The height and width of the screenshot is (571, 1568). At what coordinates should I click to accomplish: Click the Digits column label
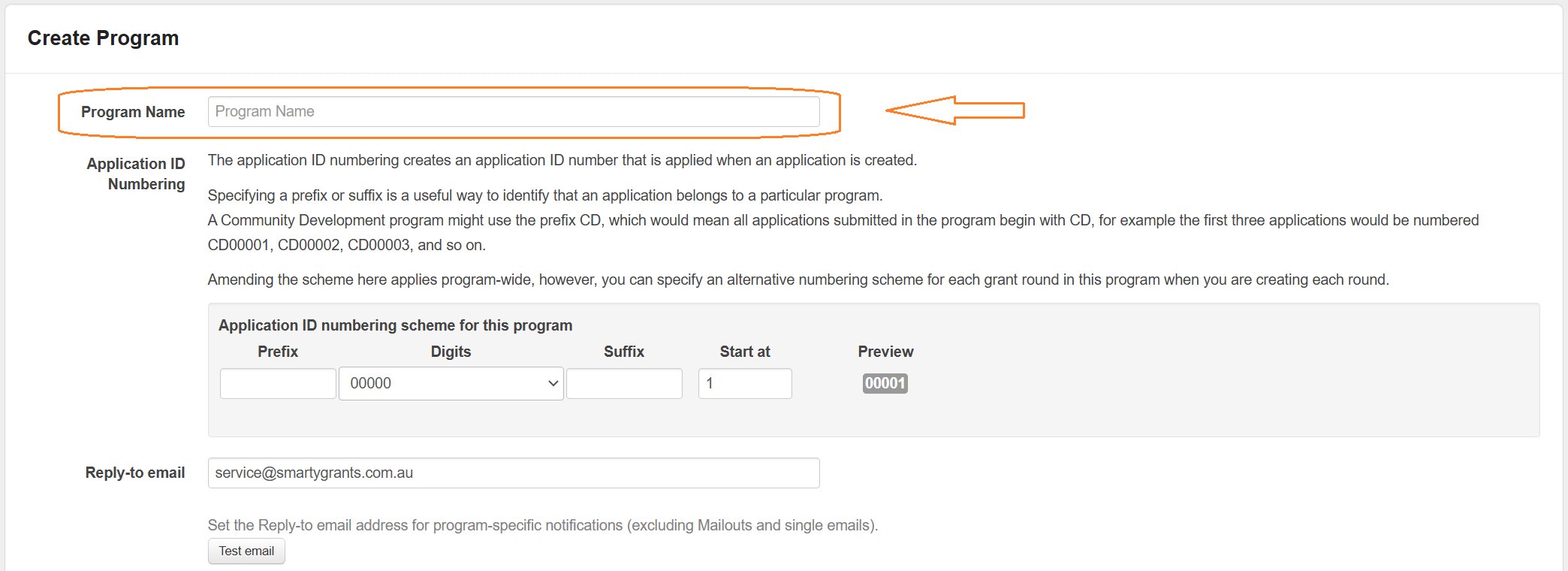[x=451, y=352]
